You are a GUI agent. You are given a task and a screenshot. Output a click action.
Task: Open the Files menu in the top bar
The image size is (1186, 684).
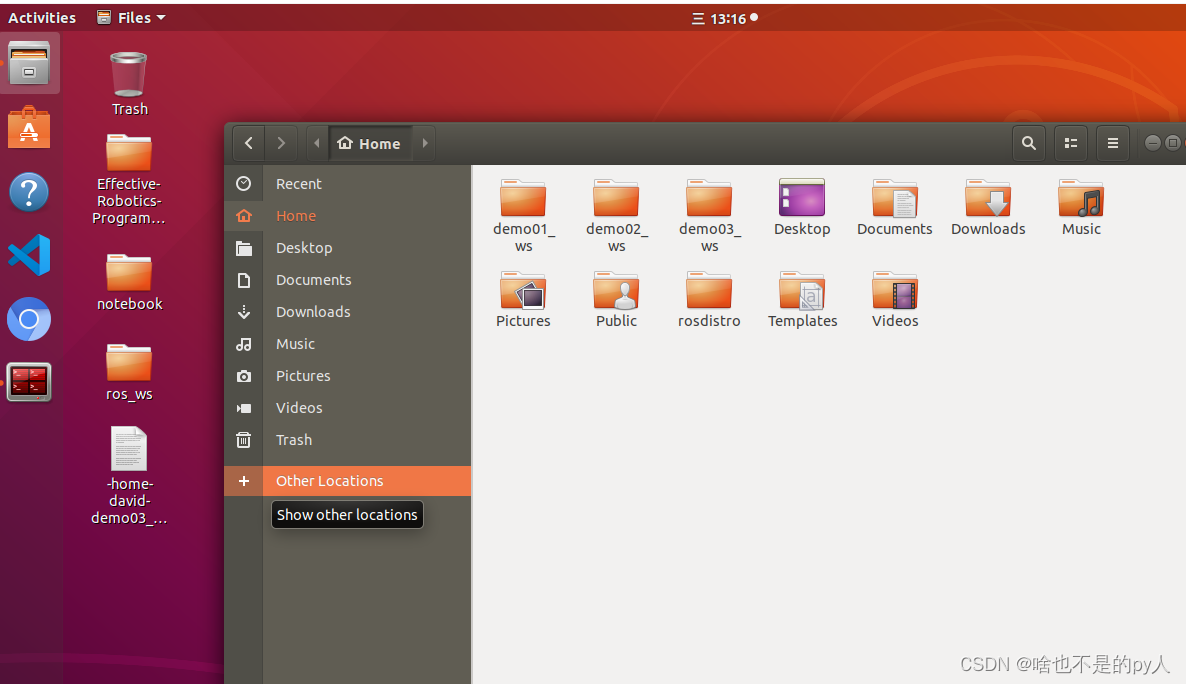[131, 17]
